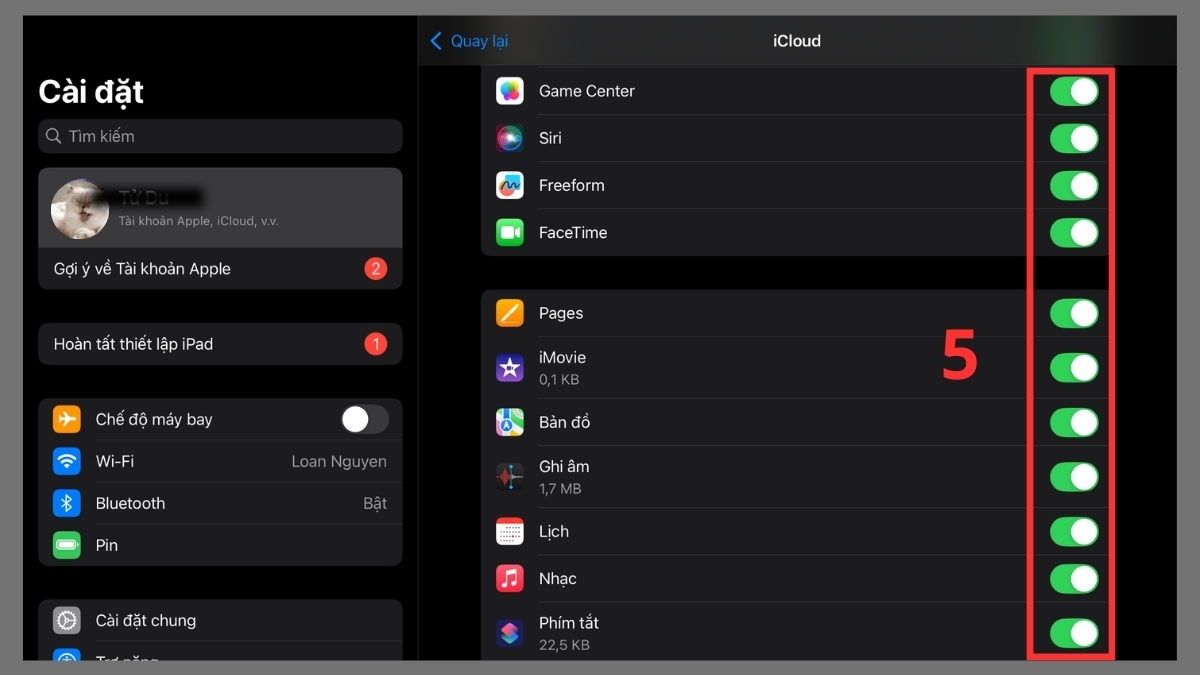This screenshot has width=1200, height=675.
Task: Select the Lịch calendar icon
Action: [x=510, y=532]
